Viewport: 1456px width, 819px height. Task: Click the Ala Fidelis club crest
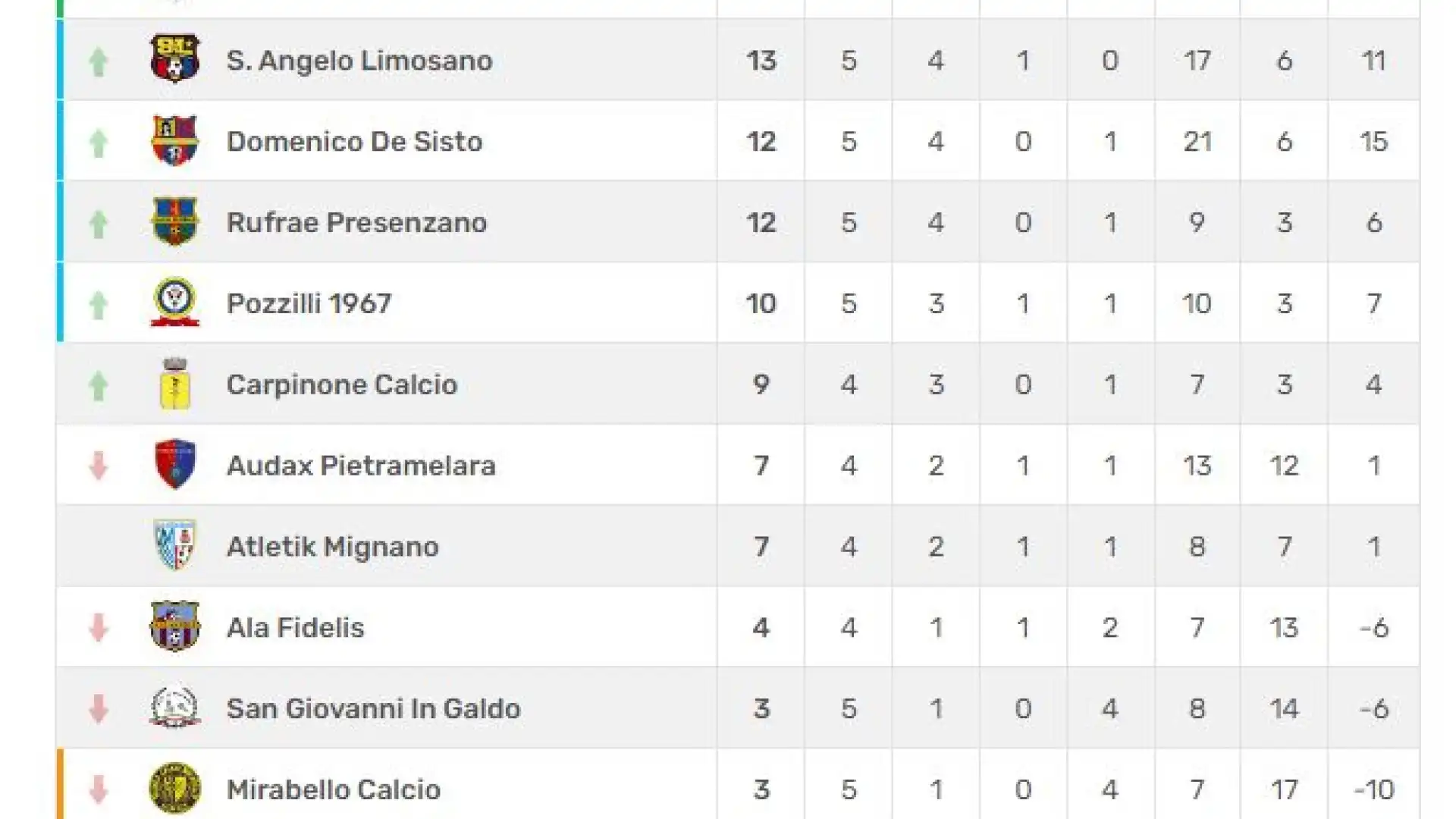click(x=175, y=626)
